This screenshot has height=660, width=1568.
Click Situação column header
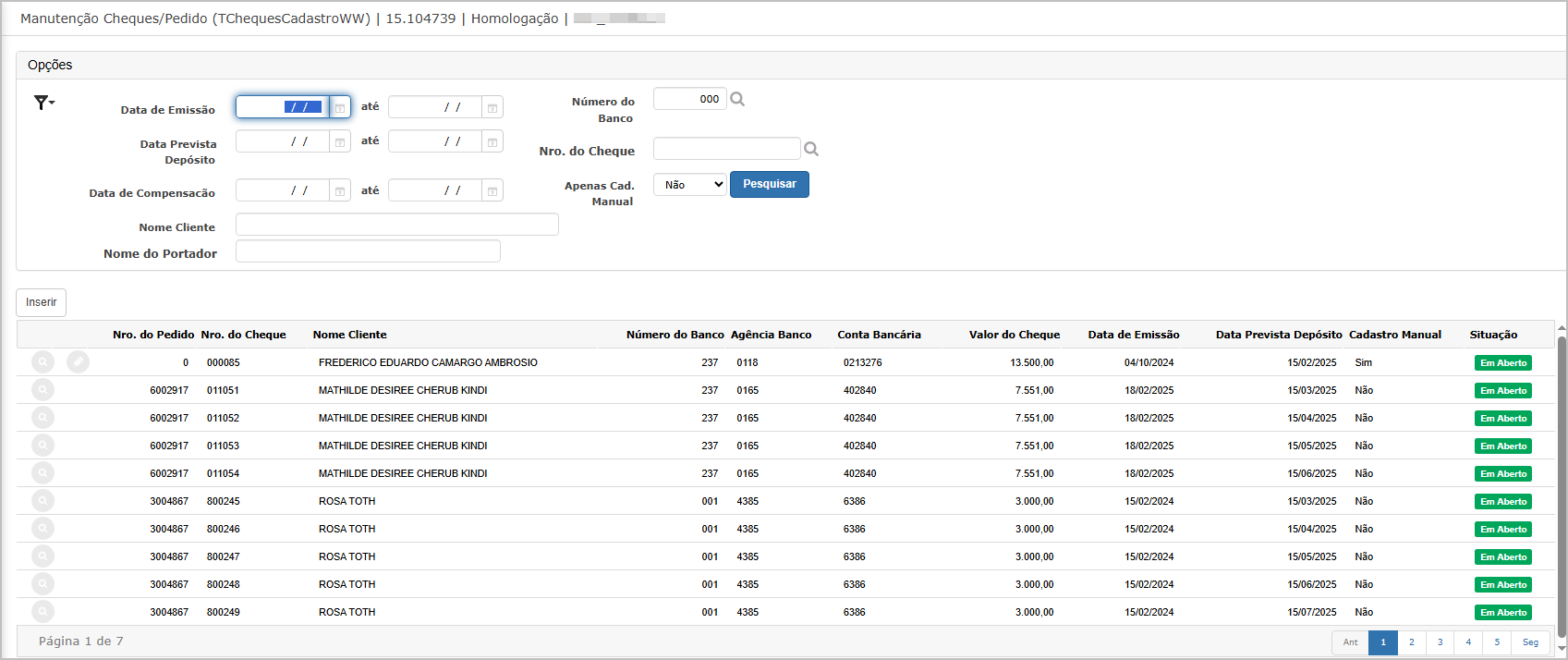[1494, 335]
